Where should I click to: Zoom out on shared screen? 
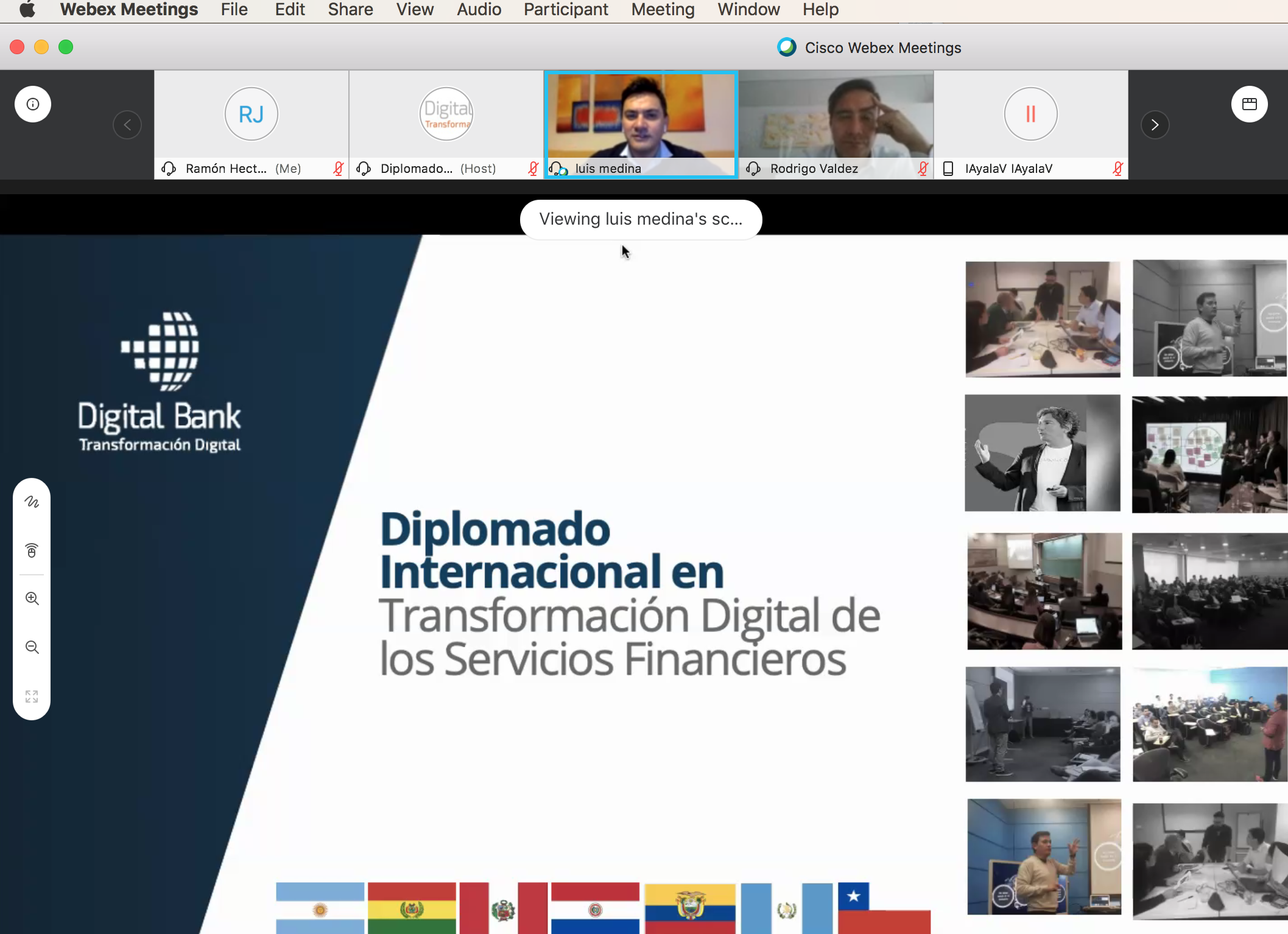(32, 647)
